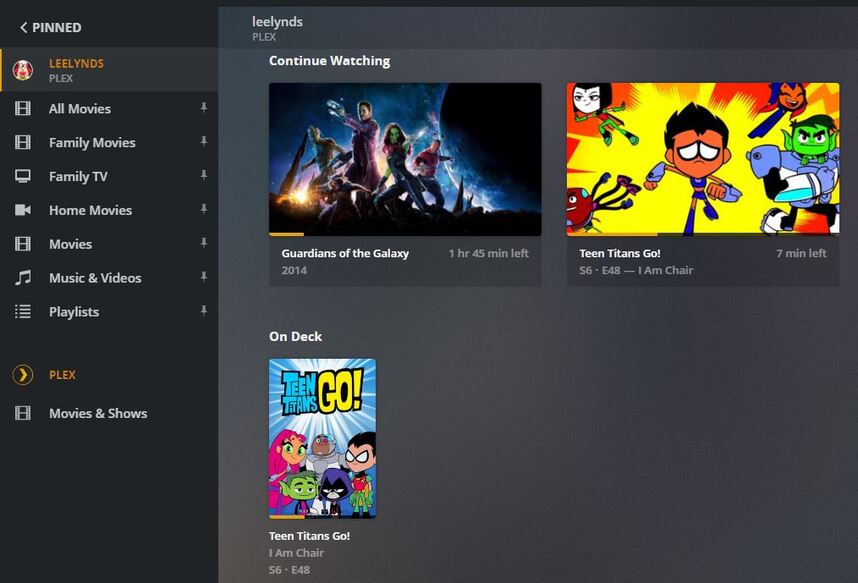
Task: Open Guardians of the Galaxy thumbnail
Action: tap(405, 159)
